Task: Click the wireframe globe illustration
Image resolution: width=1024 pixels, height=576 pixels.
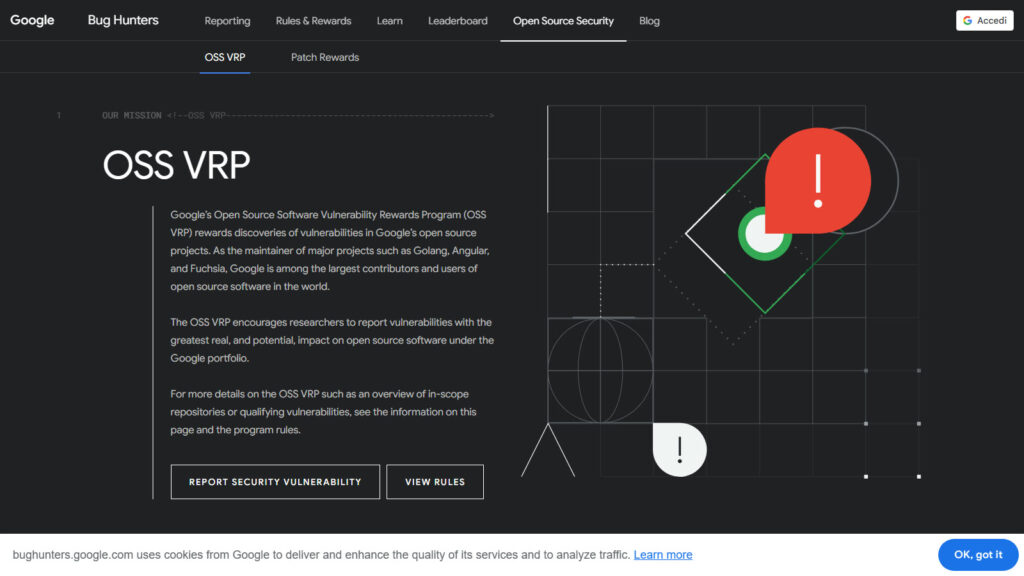Action: 600,370
